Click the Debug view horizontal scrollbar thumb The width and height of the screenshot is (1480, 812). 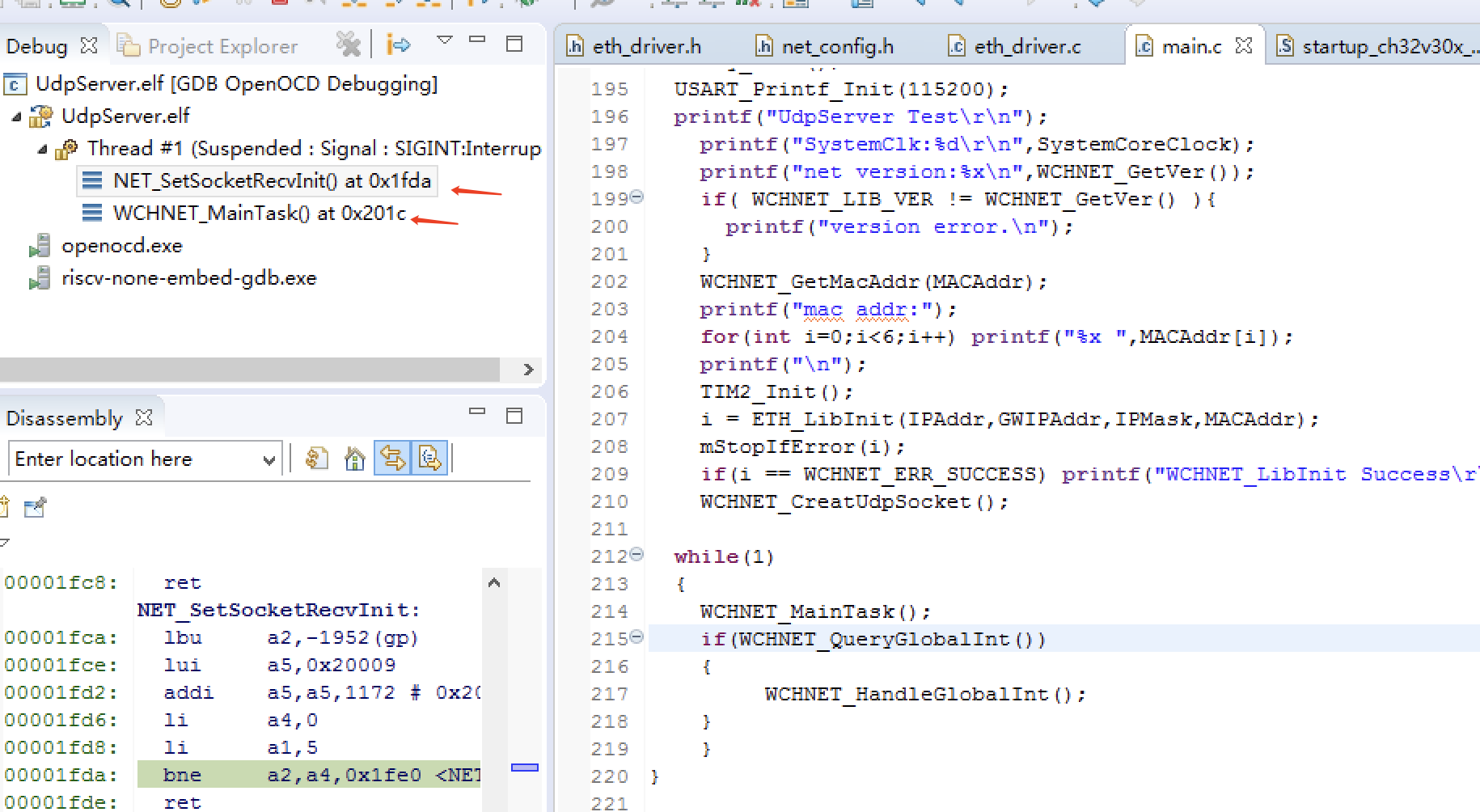(x=250, y=370)
